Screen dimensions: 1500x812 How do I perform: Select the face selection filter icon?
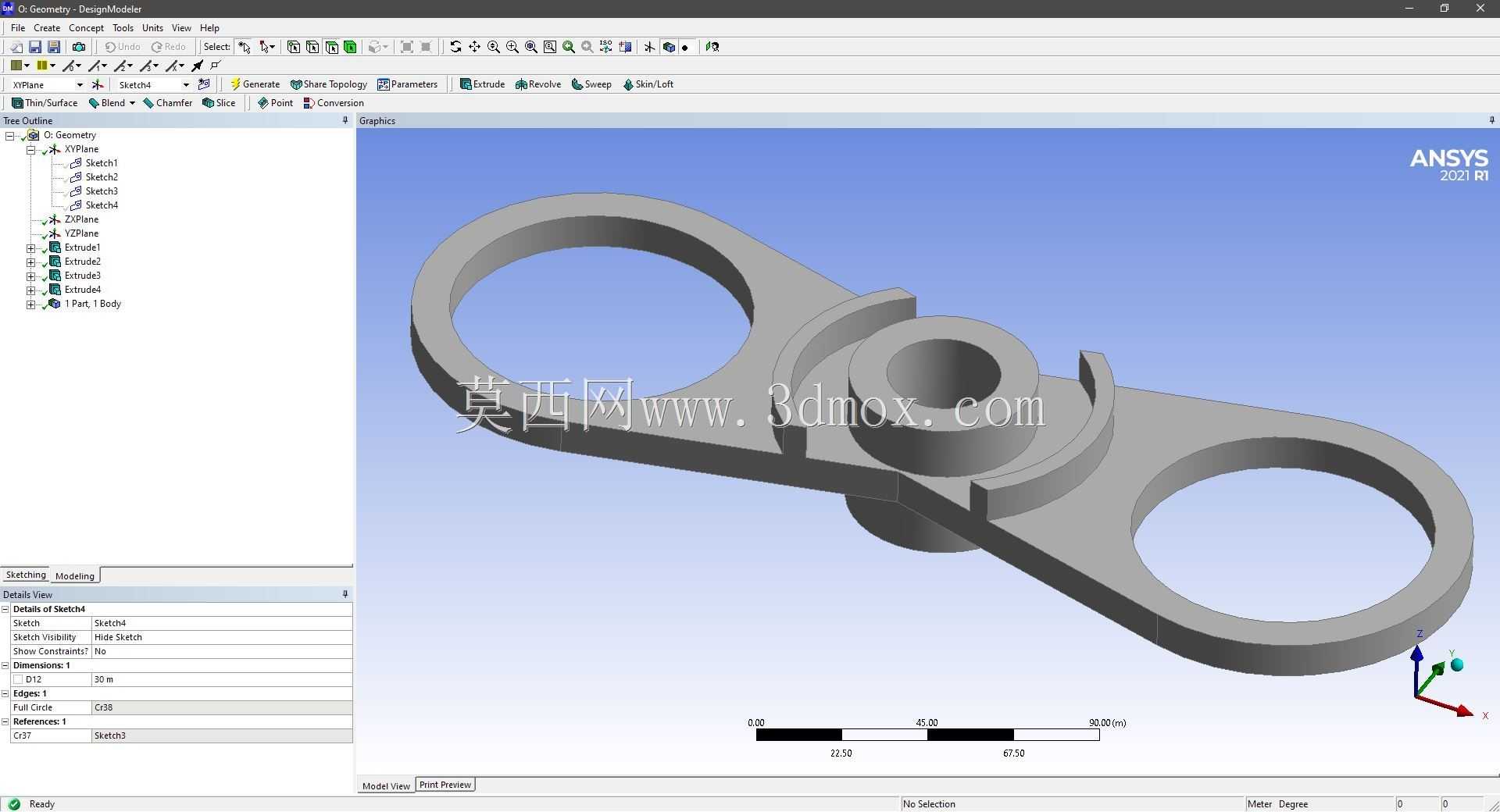pos(331,47)
